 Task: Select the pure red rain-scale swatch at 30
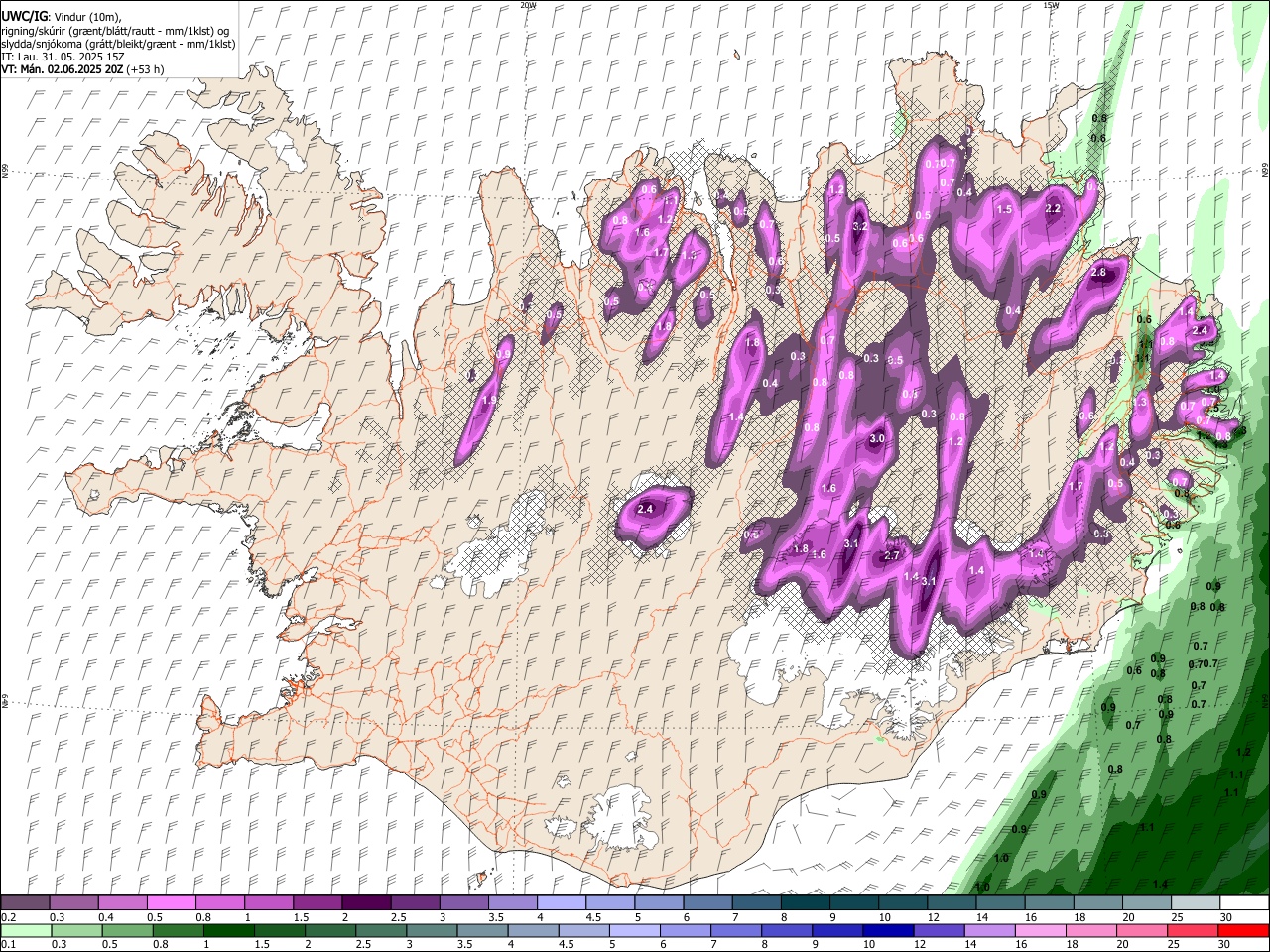click(x=1243, y=930)
